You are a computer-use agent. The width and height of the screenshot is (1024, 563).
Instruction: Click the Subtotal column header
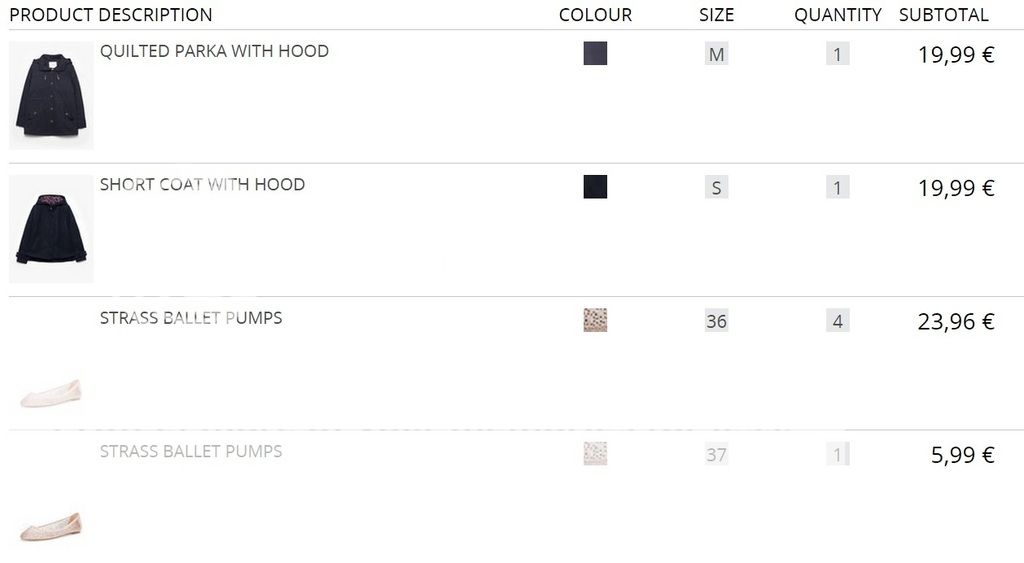tap(943, 15)
